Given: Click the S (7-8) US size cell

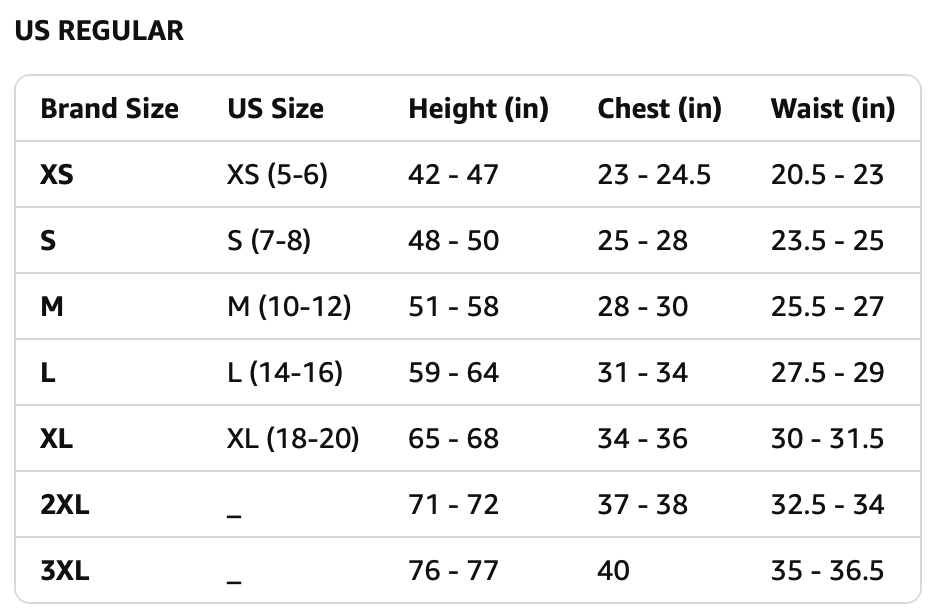Looking at the screenshot, I should tap(269, 241).
